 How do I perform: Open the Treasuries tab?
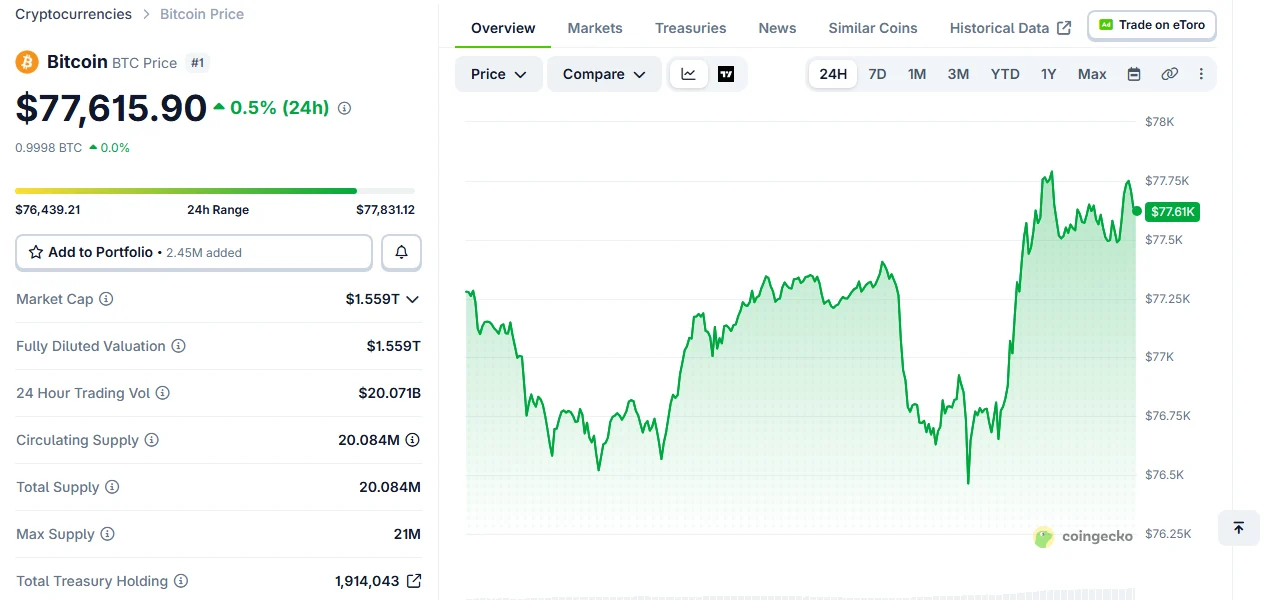(x=691, y=28)
